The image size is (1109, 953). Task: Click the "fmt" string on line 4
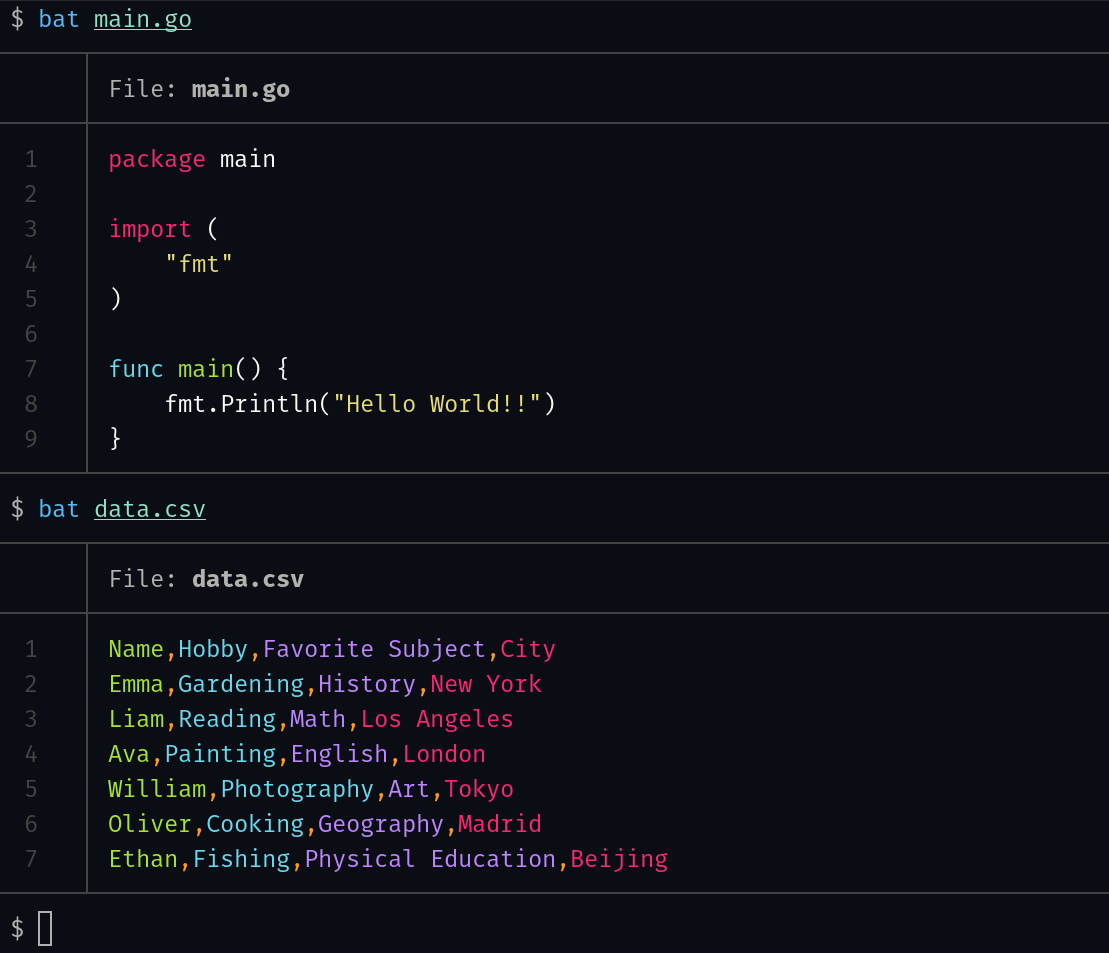(x=199, y=264)
